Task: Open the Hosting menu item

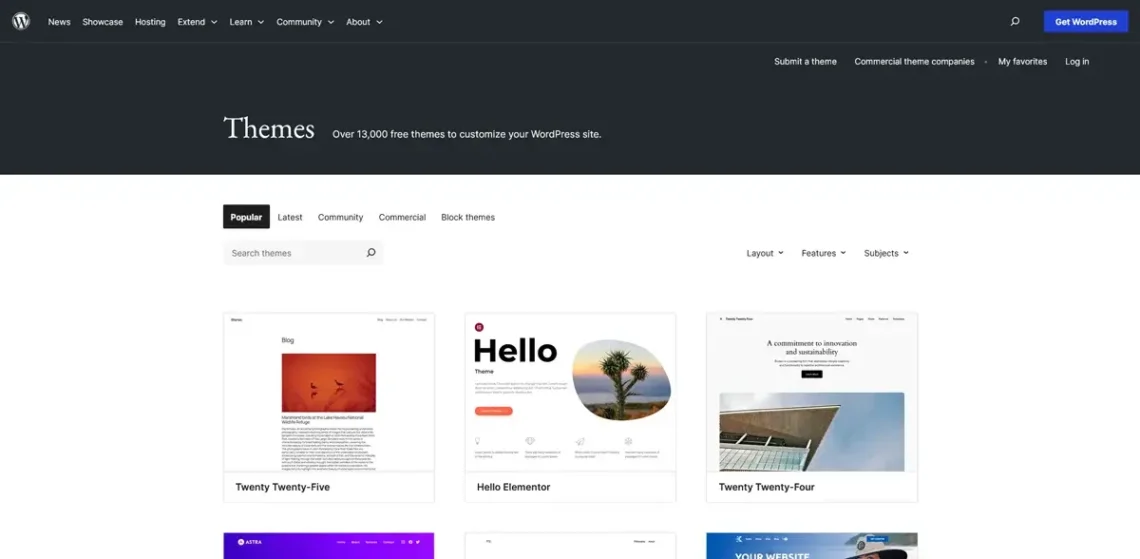Action: pos(150,22)
